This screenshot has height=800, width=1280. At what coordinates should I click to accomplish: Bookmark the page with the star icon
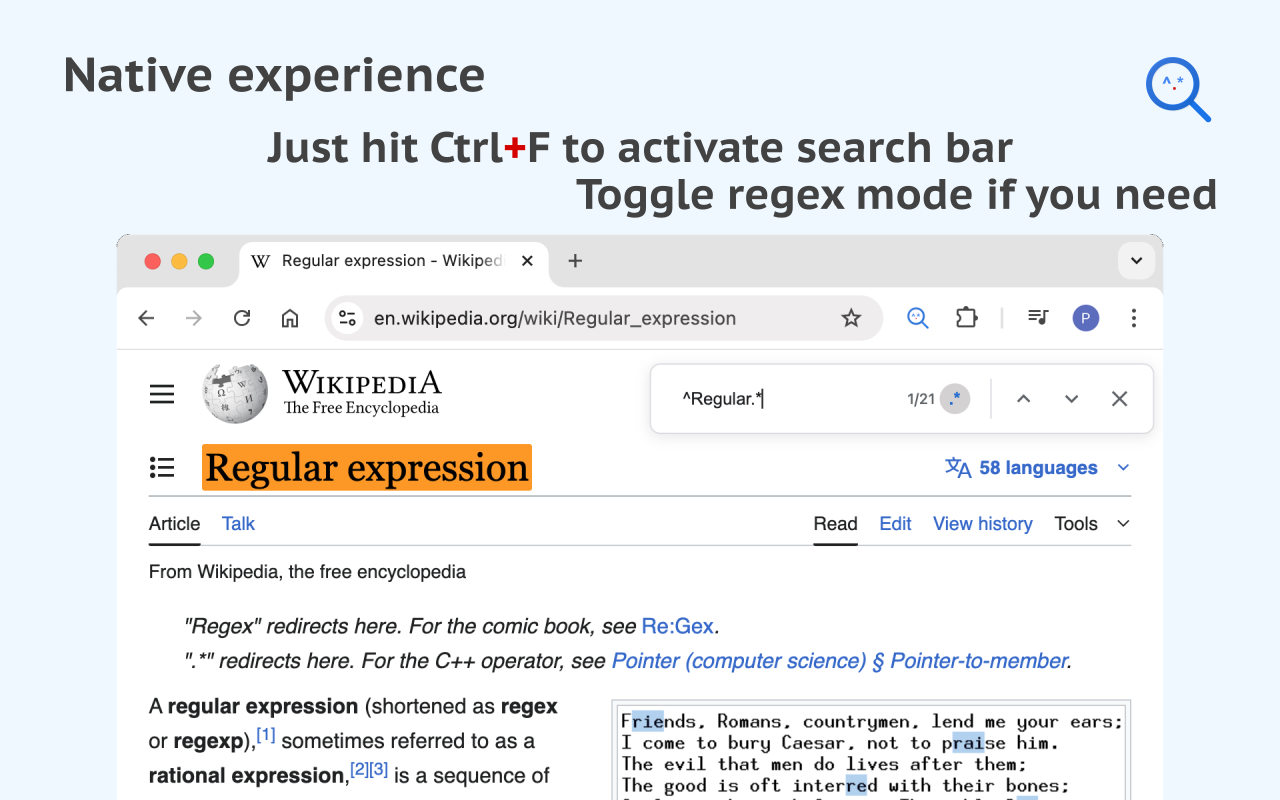coord(851,317)
